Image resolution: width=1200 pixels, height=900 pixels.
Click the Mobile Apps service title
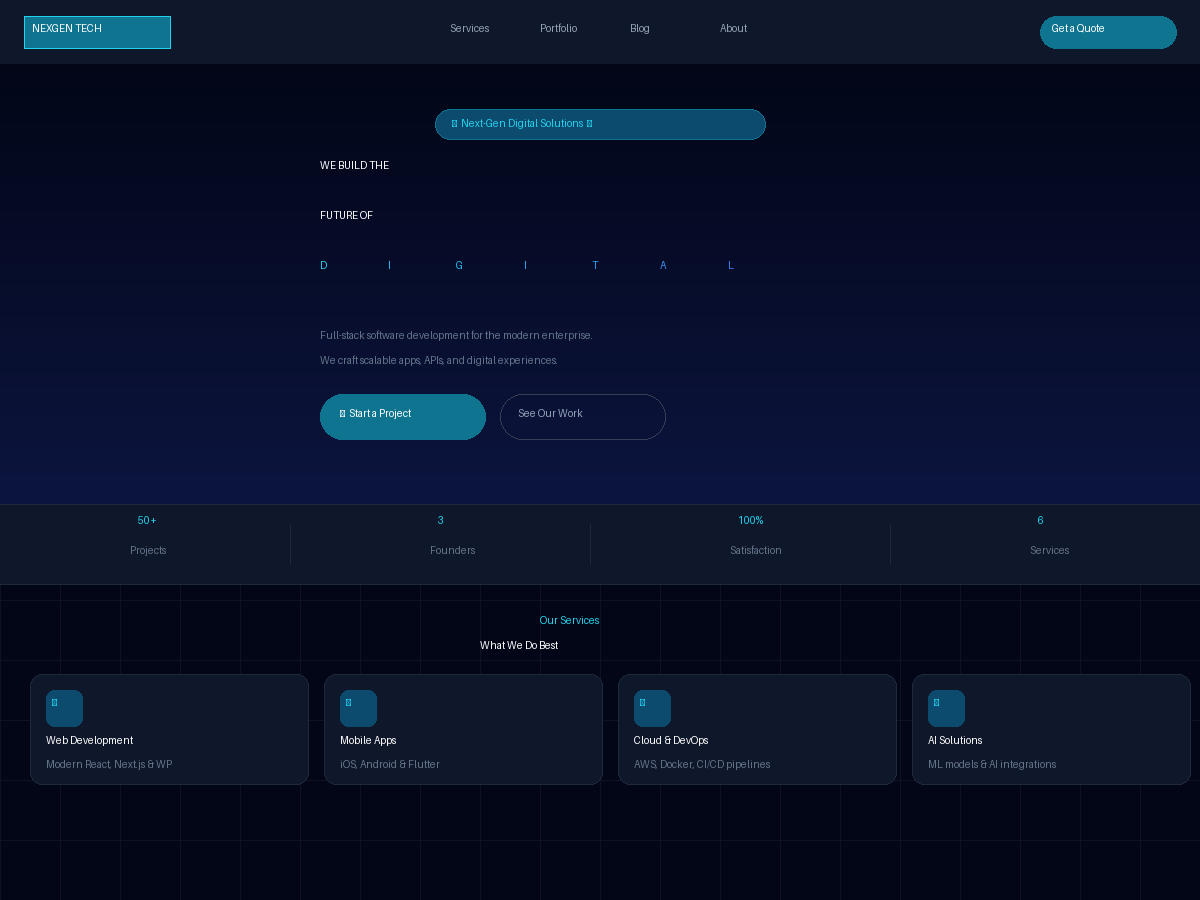coord(368,741)
